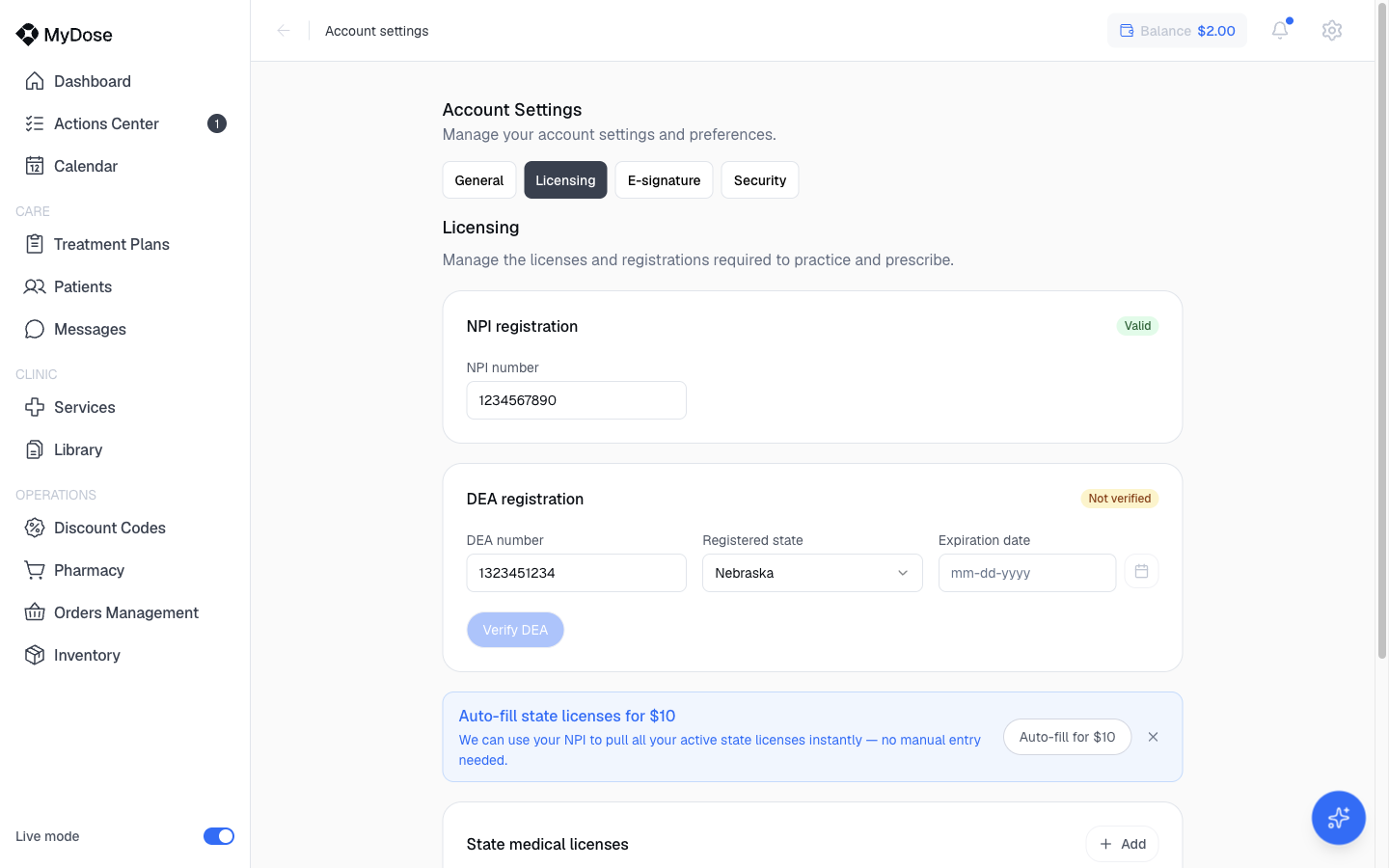Screen dimensions: 1389x868
Task: Add a state medical license
Action: 1122,844
